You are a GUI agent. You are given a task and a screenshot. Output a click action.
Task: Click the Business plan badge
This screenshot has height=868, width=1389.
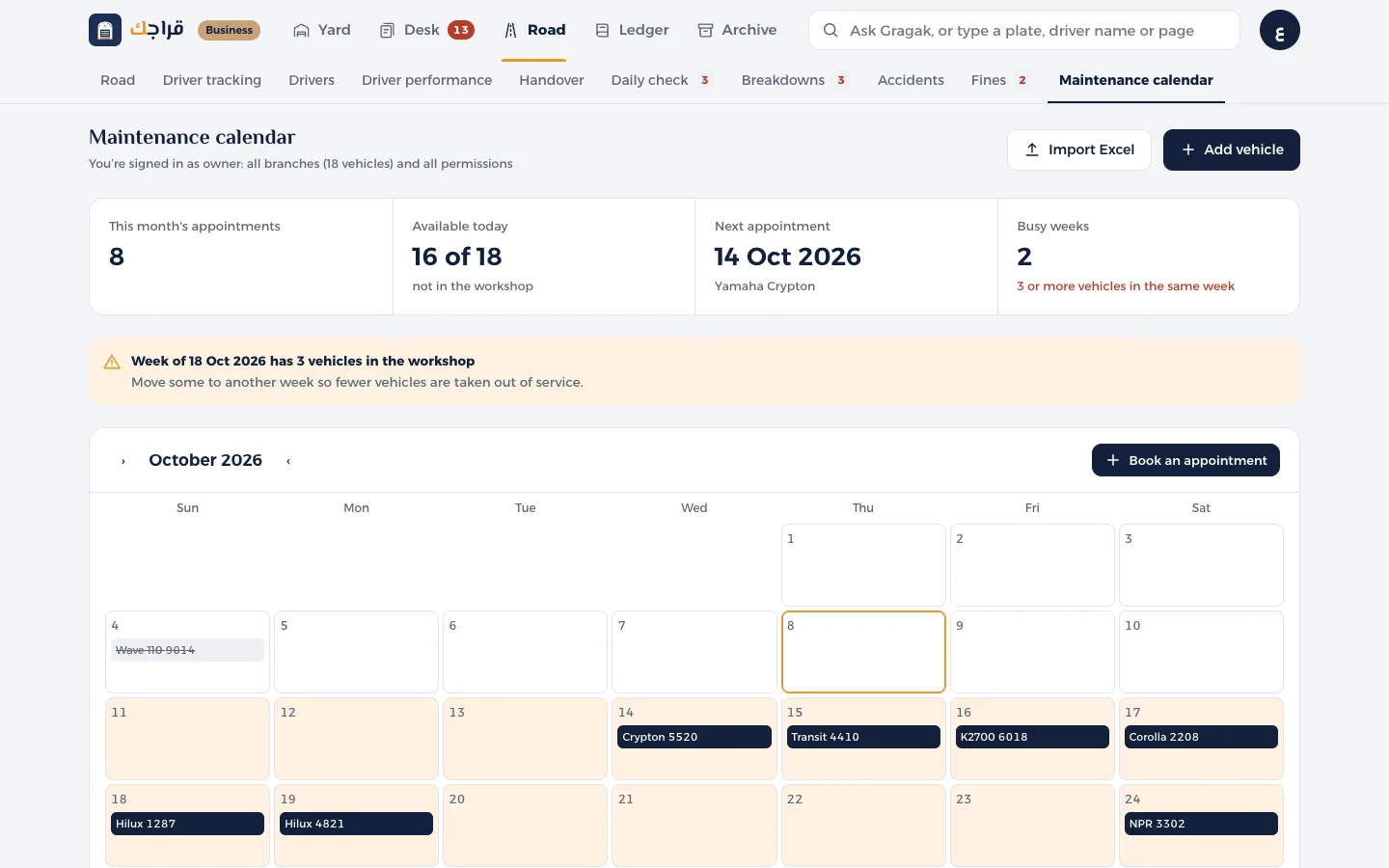click(x=229, y=30)
